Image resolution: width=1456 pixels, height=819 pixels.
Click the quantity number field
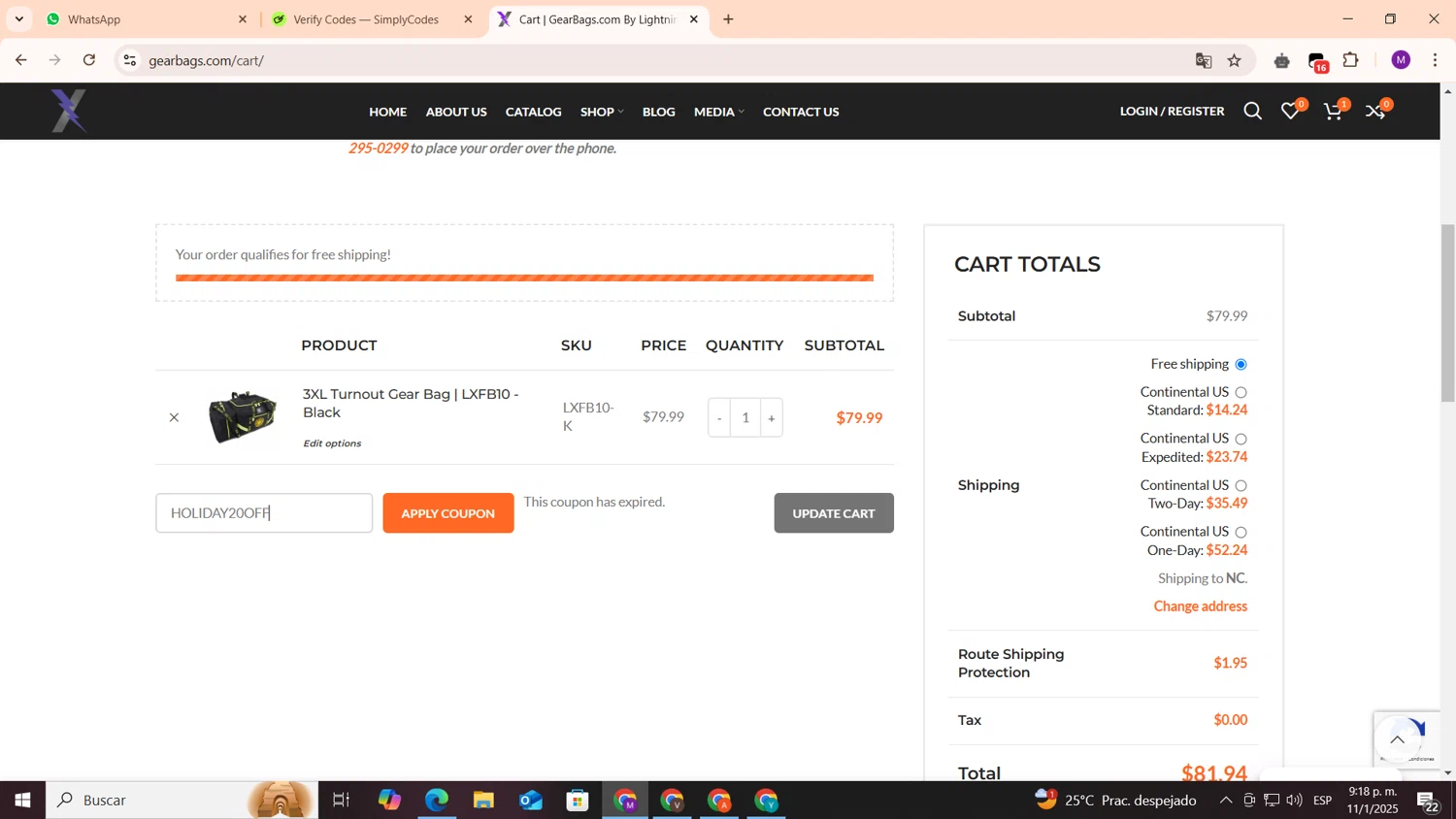coord(745,418)
